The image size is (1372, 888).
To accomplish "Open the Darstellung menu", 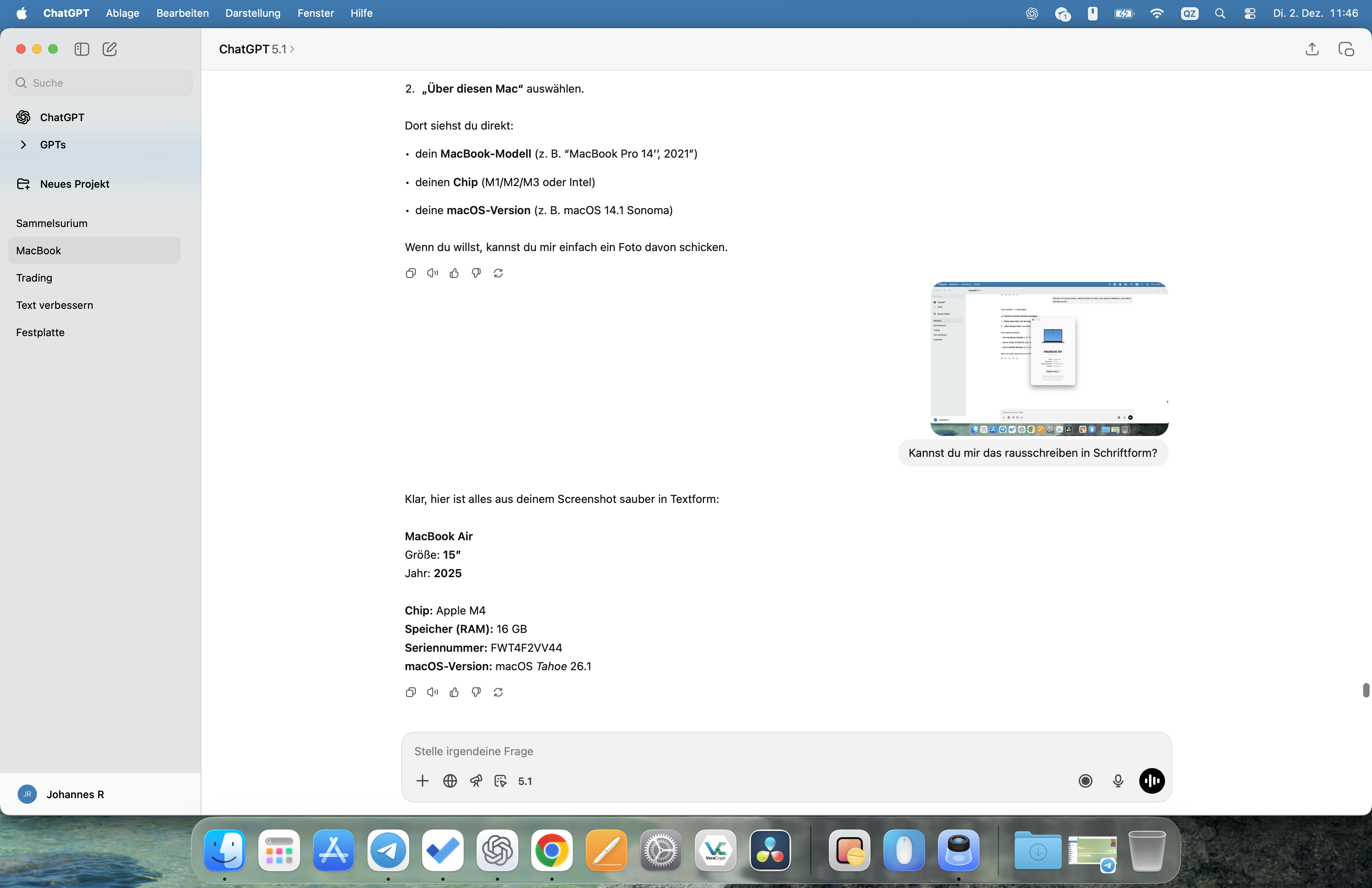I will (252, 13).
